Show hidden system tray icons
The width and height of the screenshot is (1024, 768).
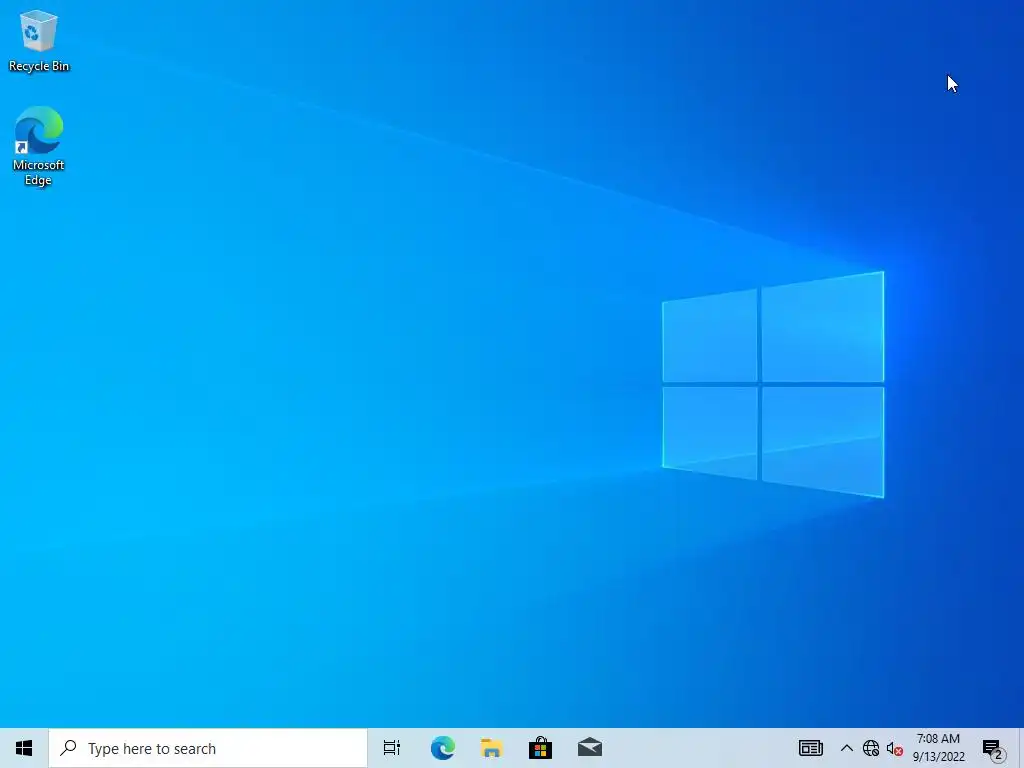click(846, 748)
